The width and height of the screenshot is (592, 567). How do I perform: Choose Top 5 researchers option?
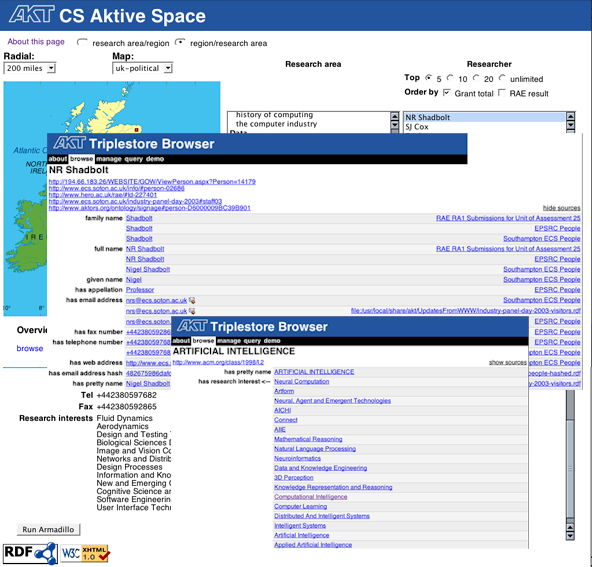coord(429,78)
